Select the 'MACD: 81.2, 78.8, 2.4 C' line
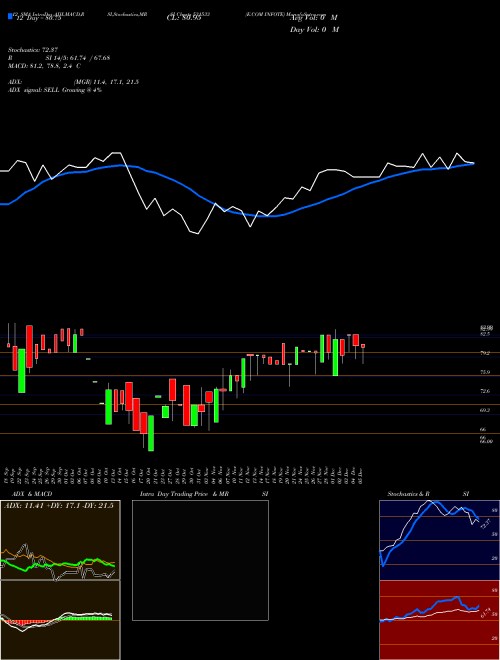 (44, 66)
